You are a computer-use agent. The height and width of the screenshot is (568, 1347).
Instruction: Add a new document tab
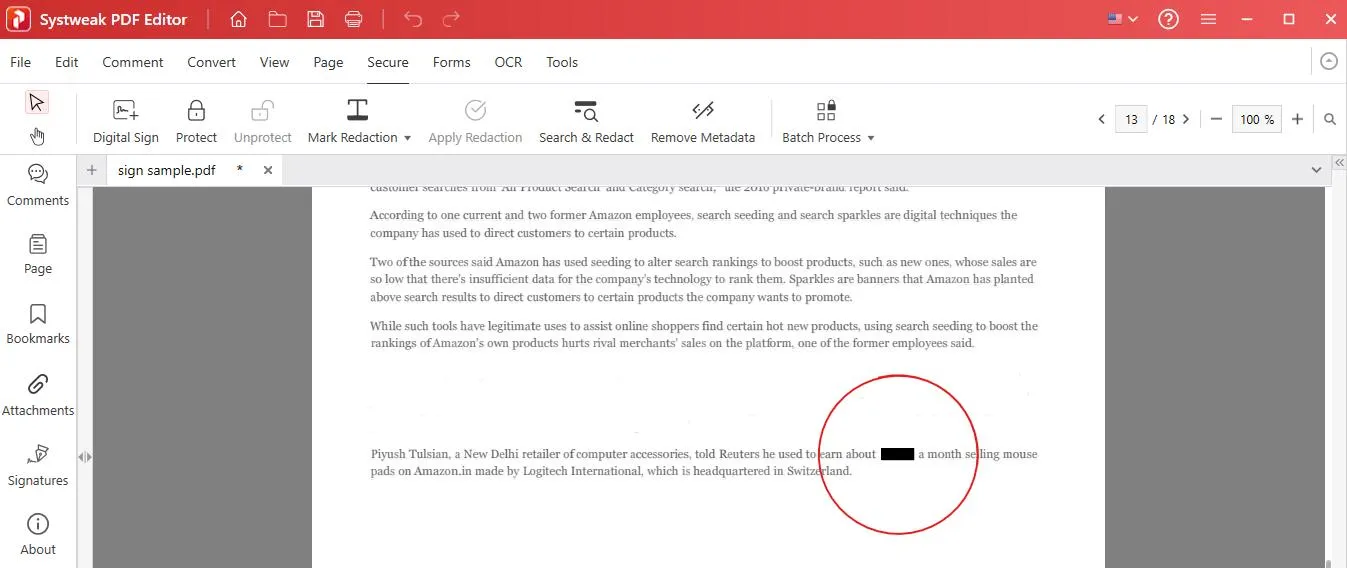coord(92,170)
